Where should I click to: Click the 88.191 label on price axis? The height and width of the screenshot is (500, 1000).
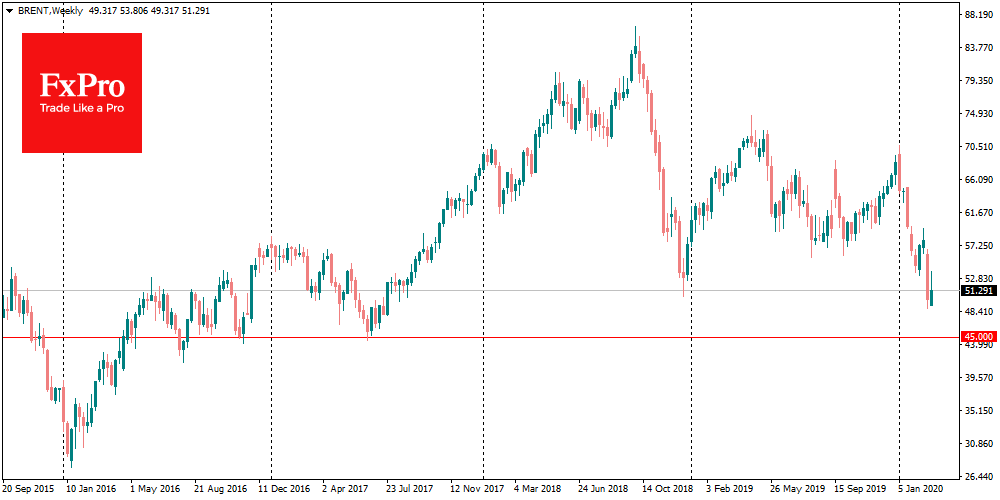977,15
